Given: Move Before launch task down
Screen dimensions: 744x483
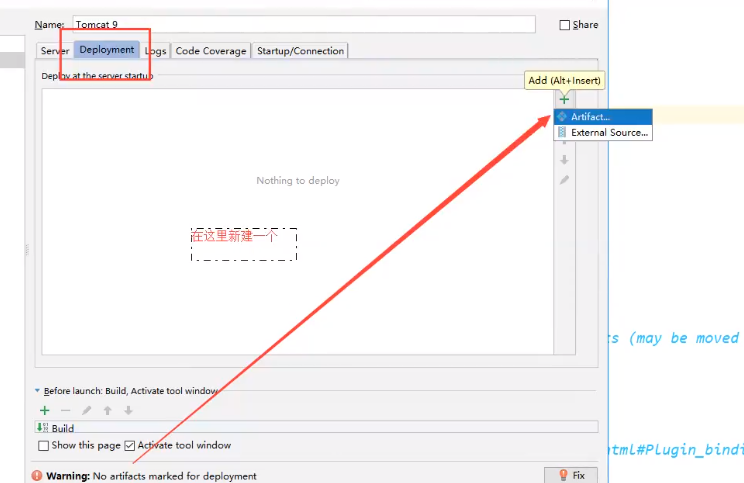Looking at the screenshot, I should [x=129, y=410].
